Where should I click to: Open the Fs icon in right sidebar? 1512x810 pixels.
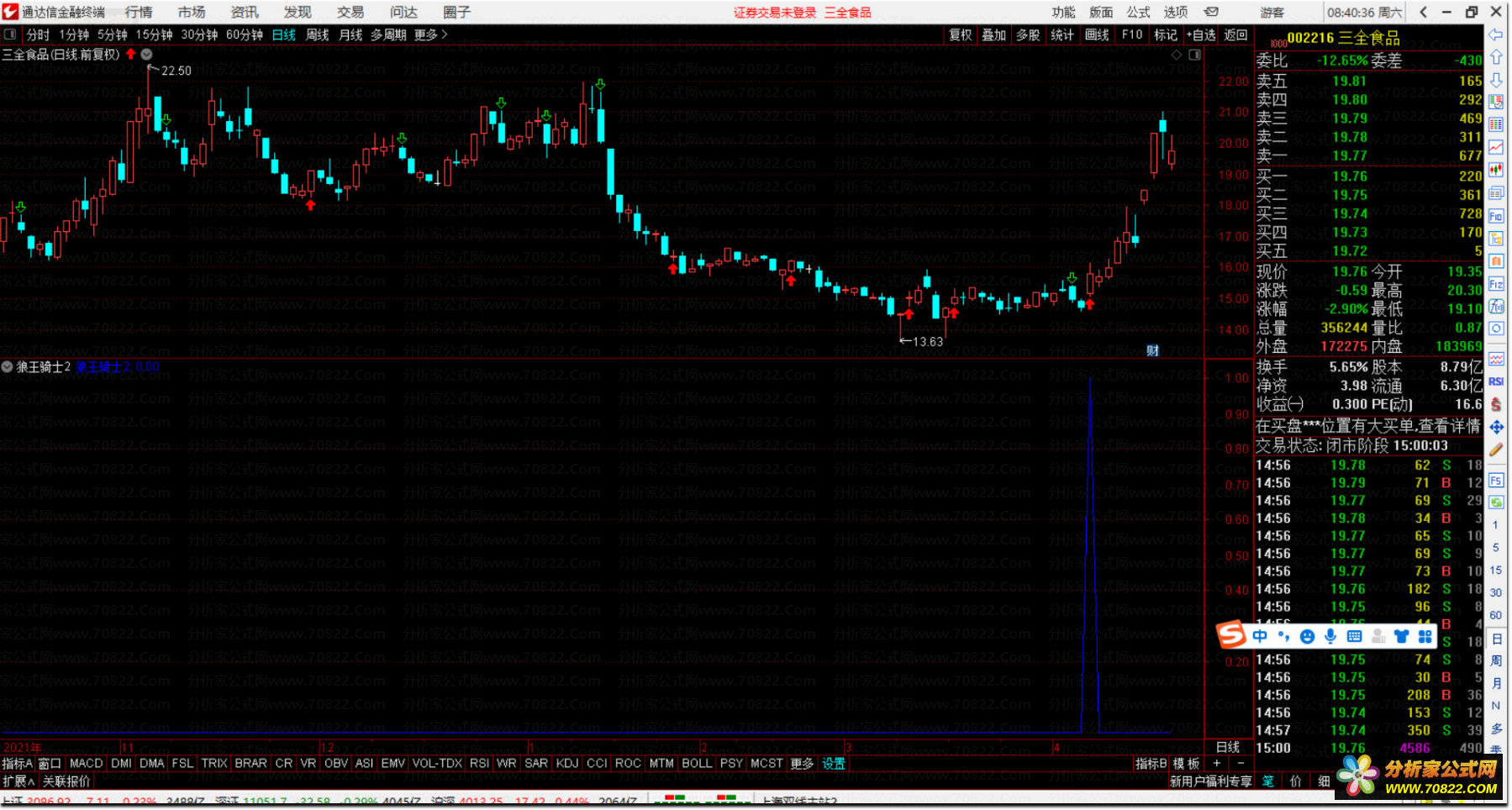[x=1496, y=481]
